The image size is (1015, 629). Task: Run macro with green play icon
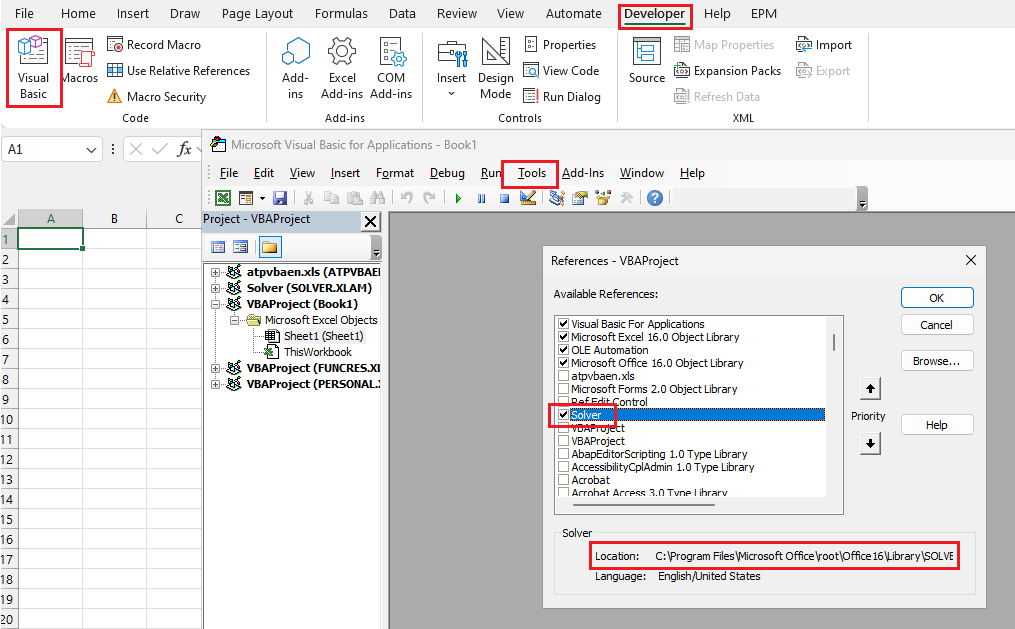(458, 199)
